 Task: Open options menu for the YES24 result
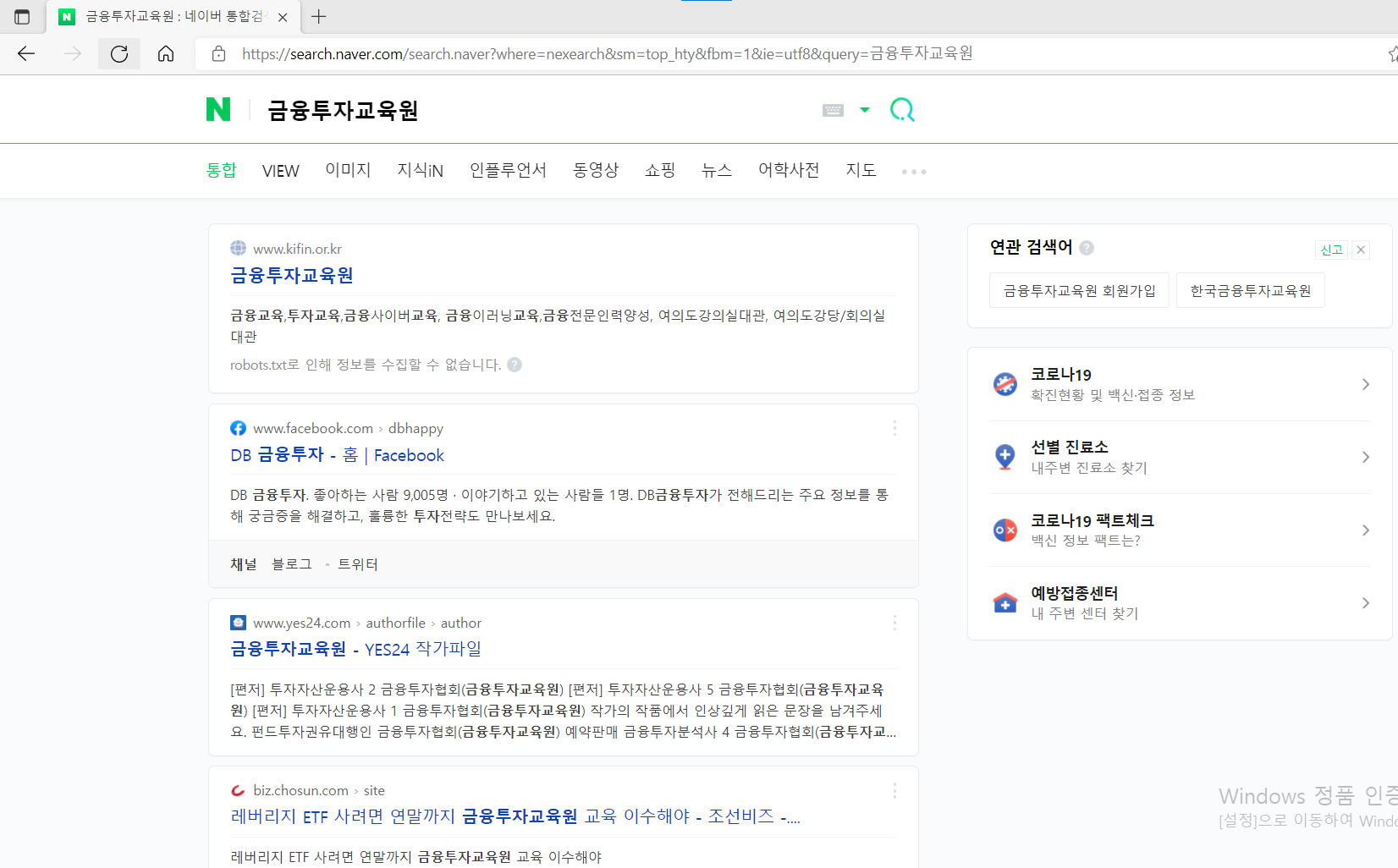(894, 623)
